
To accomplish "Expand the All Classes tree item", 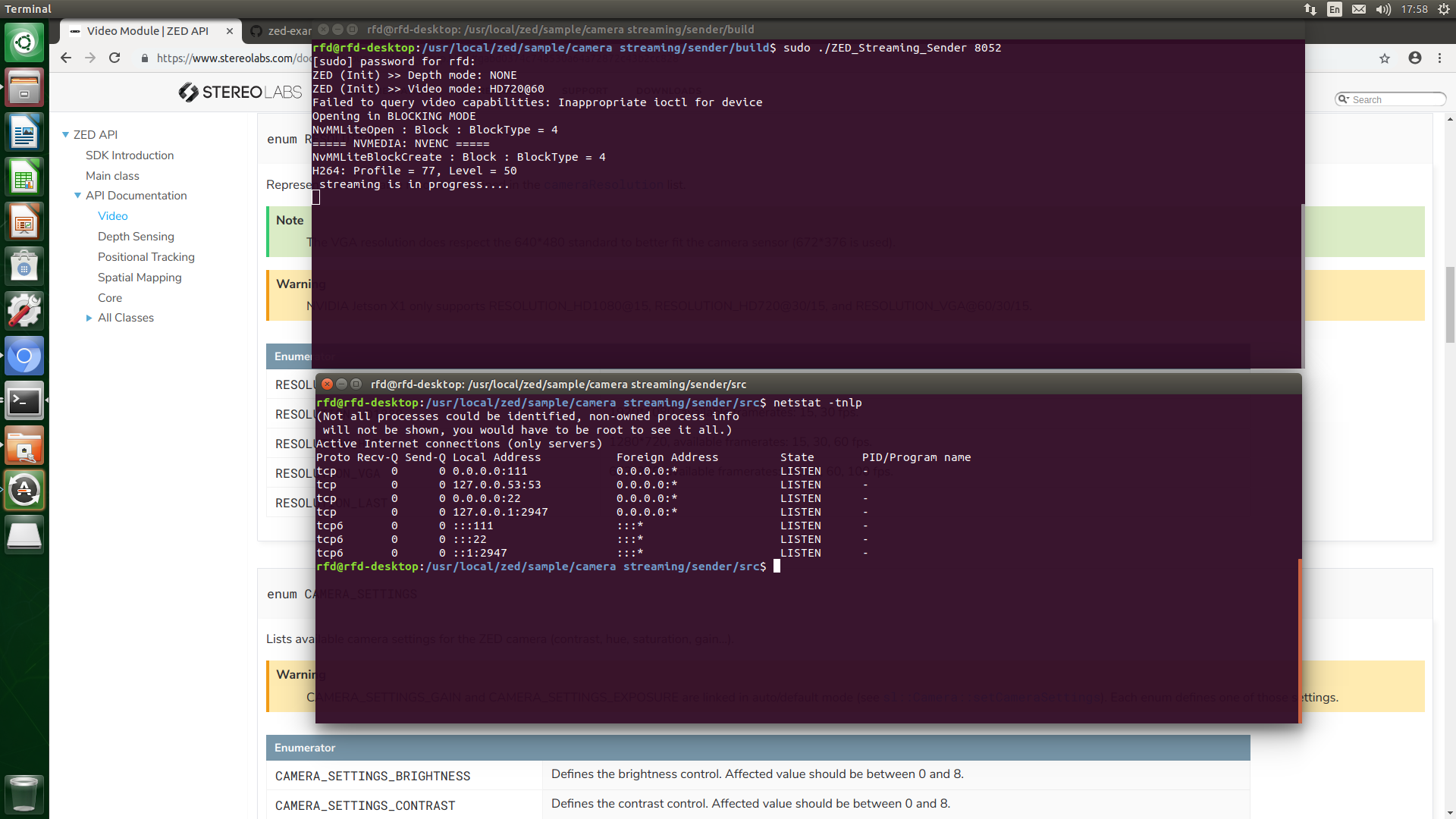I will click(89, 318).
